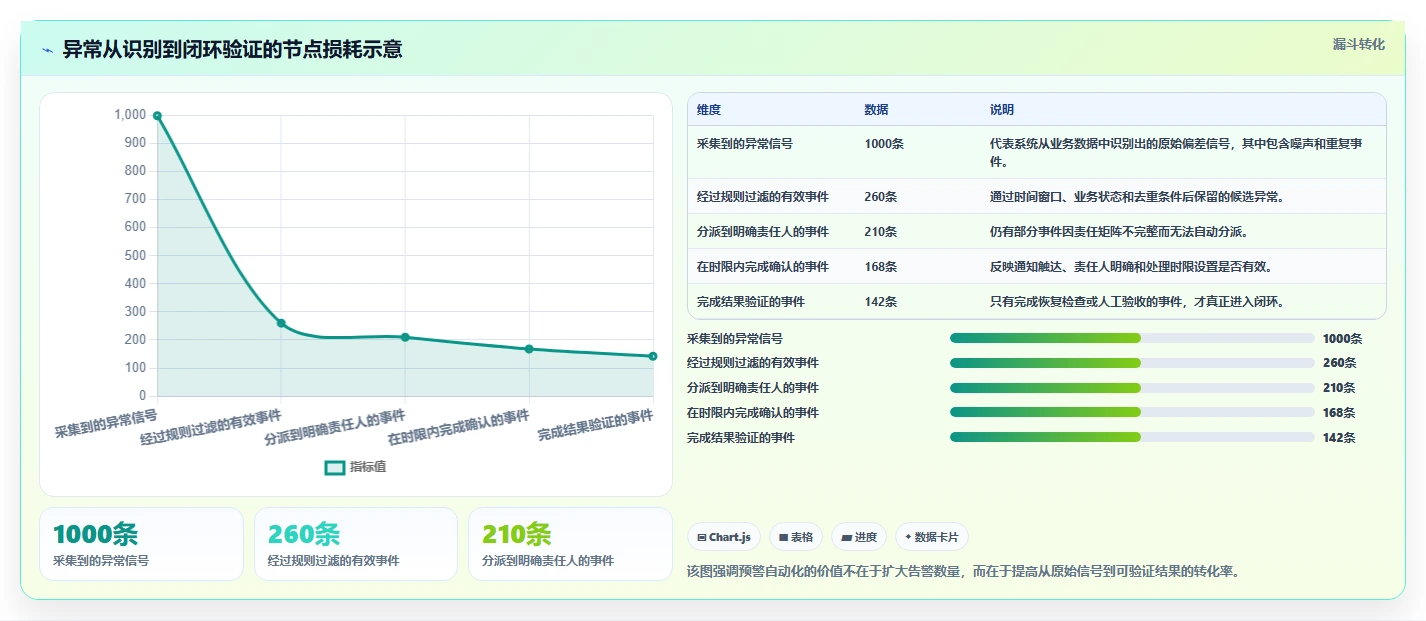Click the icon inside the 进度 tag
The width and height of the screenshot is (1426, 621).
847,538
